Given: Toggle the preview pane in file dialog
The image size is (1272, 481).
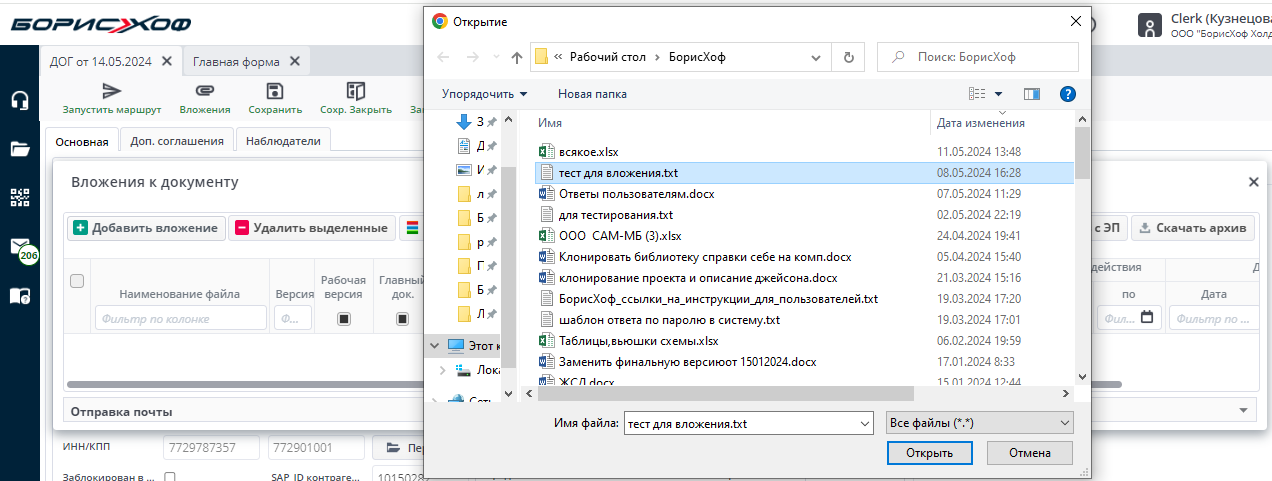Looking at the screenshot, I should (x=1033, y=94).
